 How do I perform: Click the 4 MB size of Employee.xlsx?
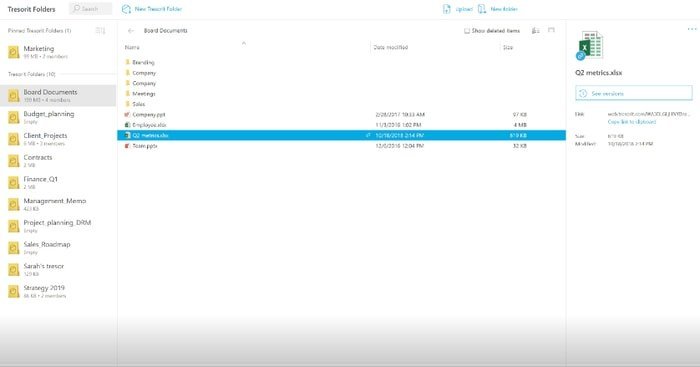[x=520, y=125]
